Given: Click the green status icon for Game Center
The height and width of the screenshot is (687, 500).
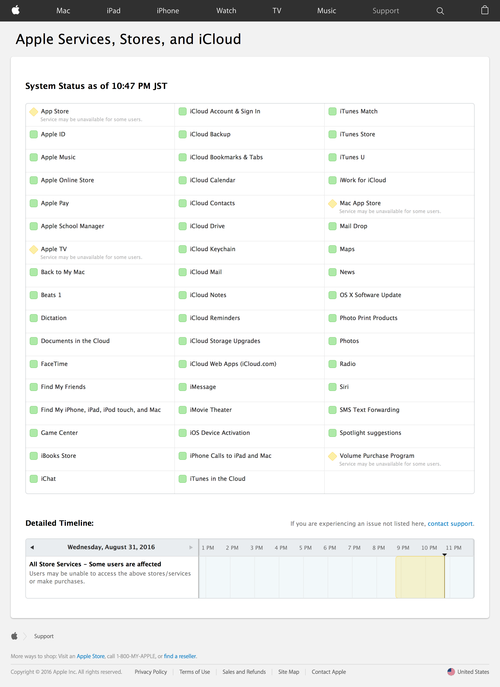Looking at the screenshot, I should pos(34,433).
